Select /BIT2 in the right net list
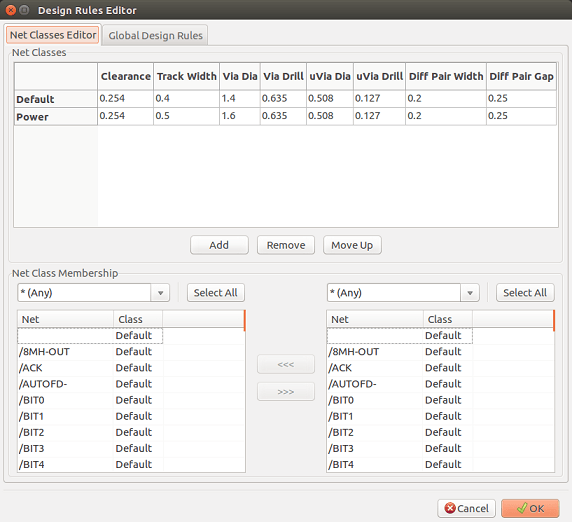The height and width of the screenshot is (522, 572). point(441,432)
